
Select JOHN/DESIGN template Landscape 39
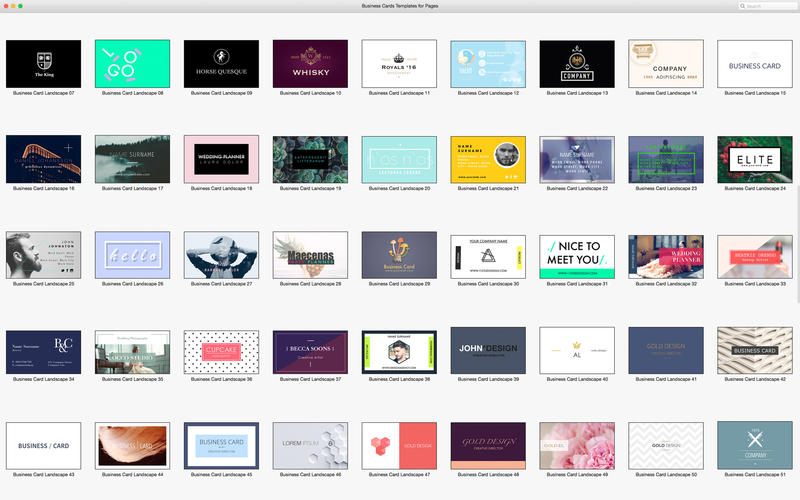(x=488, y=350)
